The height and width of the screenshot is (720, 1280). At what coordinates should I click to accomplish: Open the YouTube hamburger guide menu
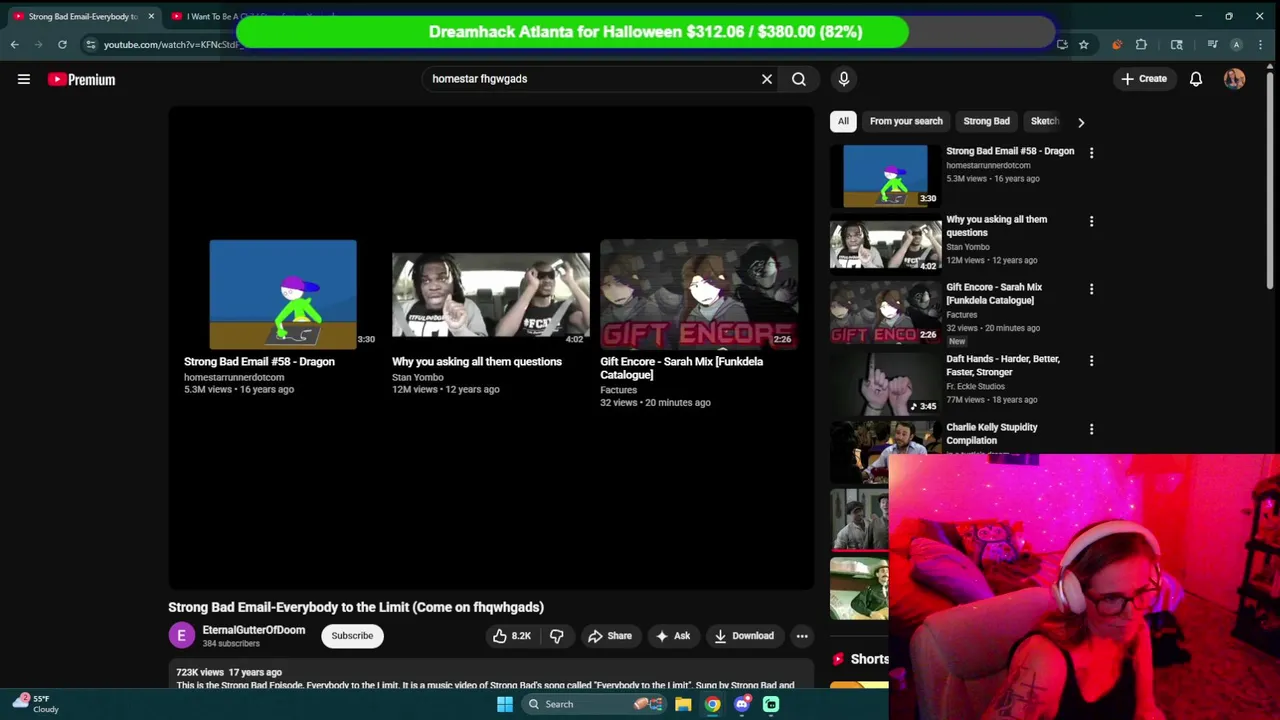point(24,79)
